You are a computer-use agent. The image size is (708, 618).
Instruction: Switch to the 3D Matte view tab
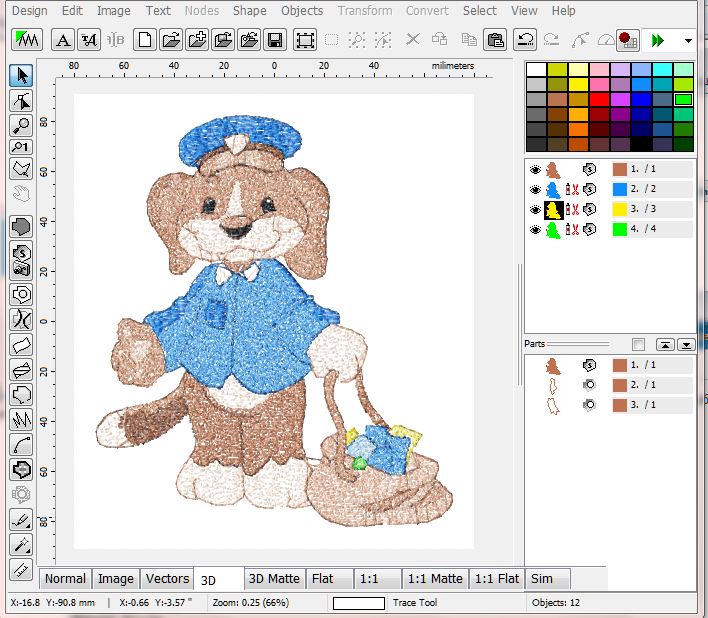(x=273, y=578)
